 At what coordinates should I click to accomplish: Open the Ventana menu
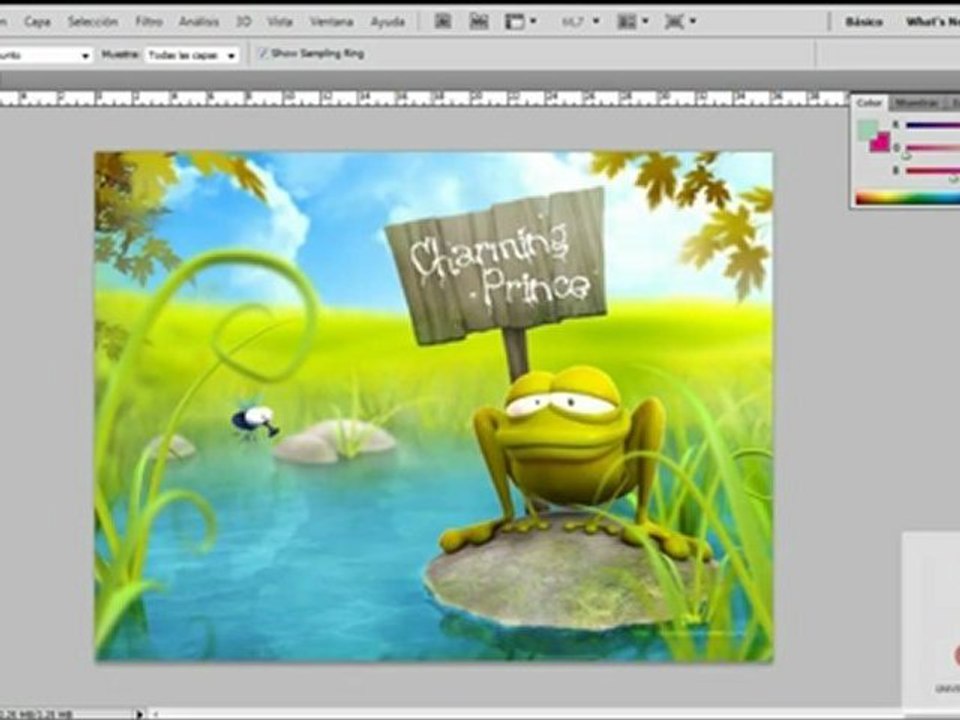click(x=331, y=21)
